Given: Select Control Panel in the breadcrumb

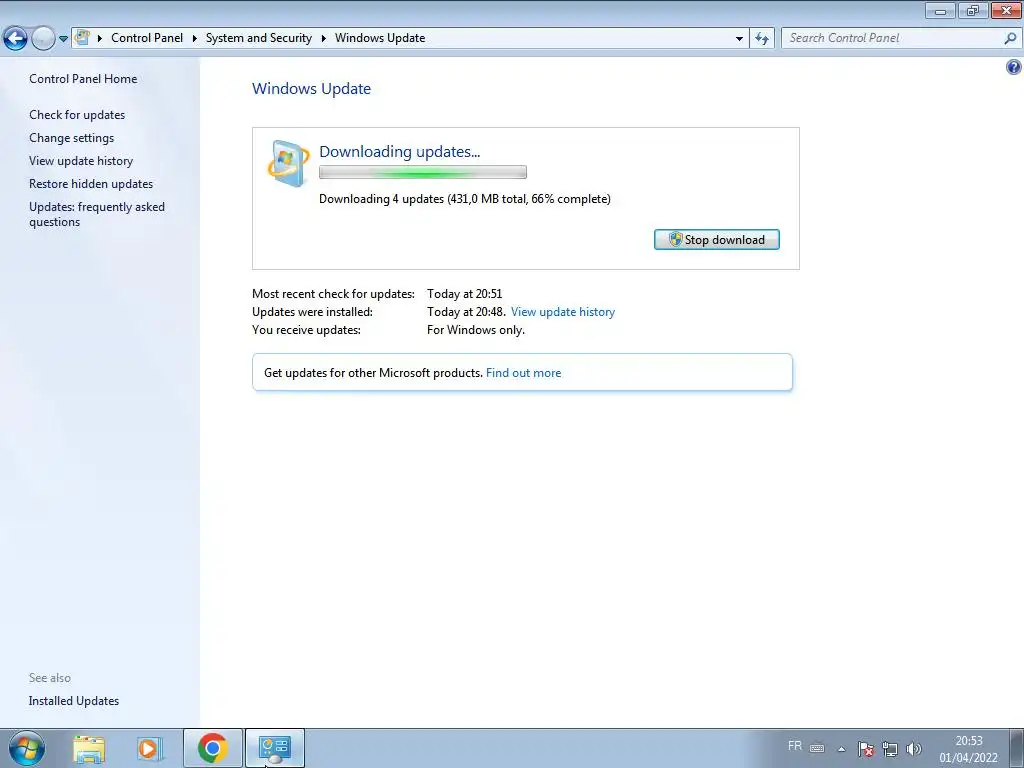Looking at the screenshot, I should 147,38.
